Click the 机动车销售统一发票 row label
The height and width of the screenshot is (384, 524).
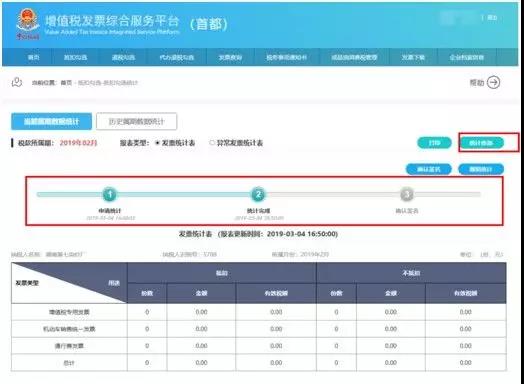(69, 329)
